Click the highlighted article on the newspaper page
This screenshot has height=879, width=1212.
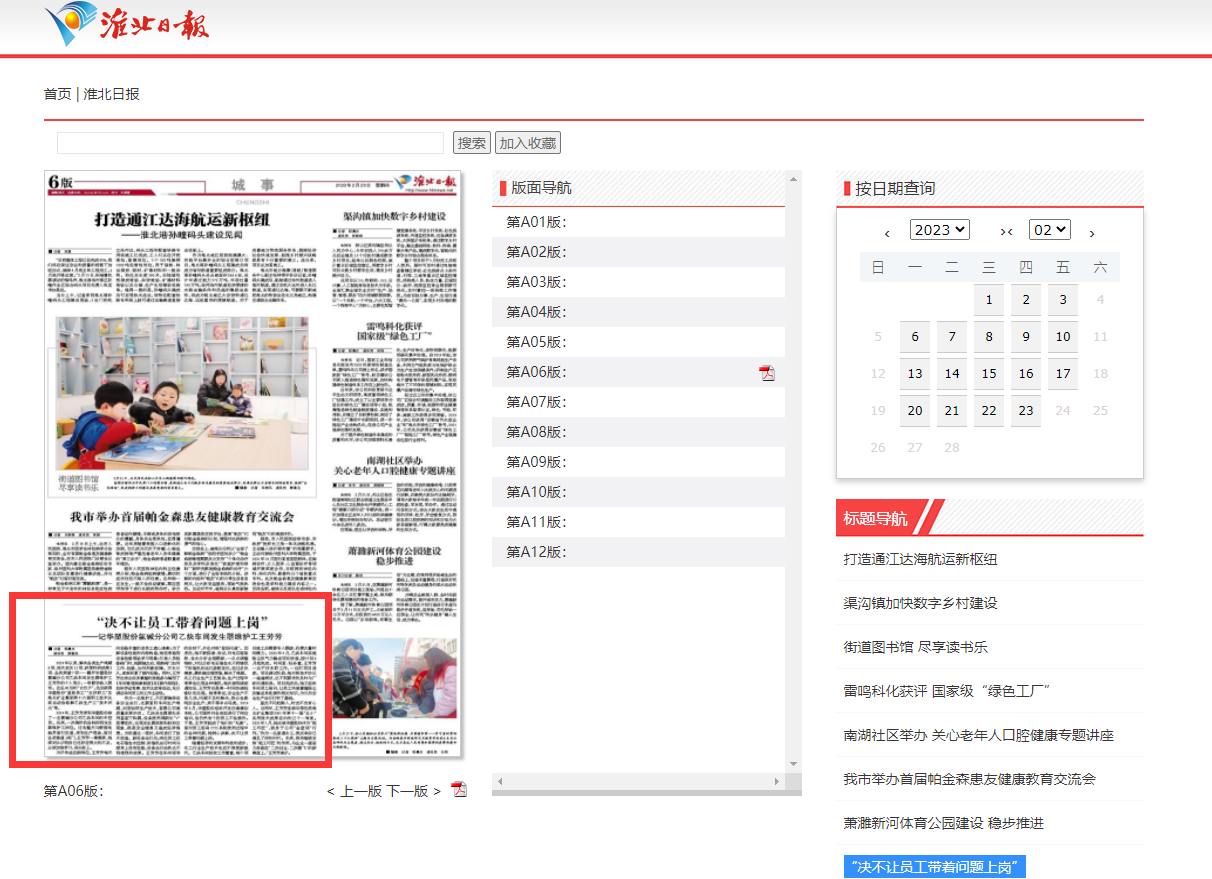[170, 680]
